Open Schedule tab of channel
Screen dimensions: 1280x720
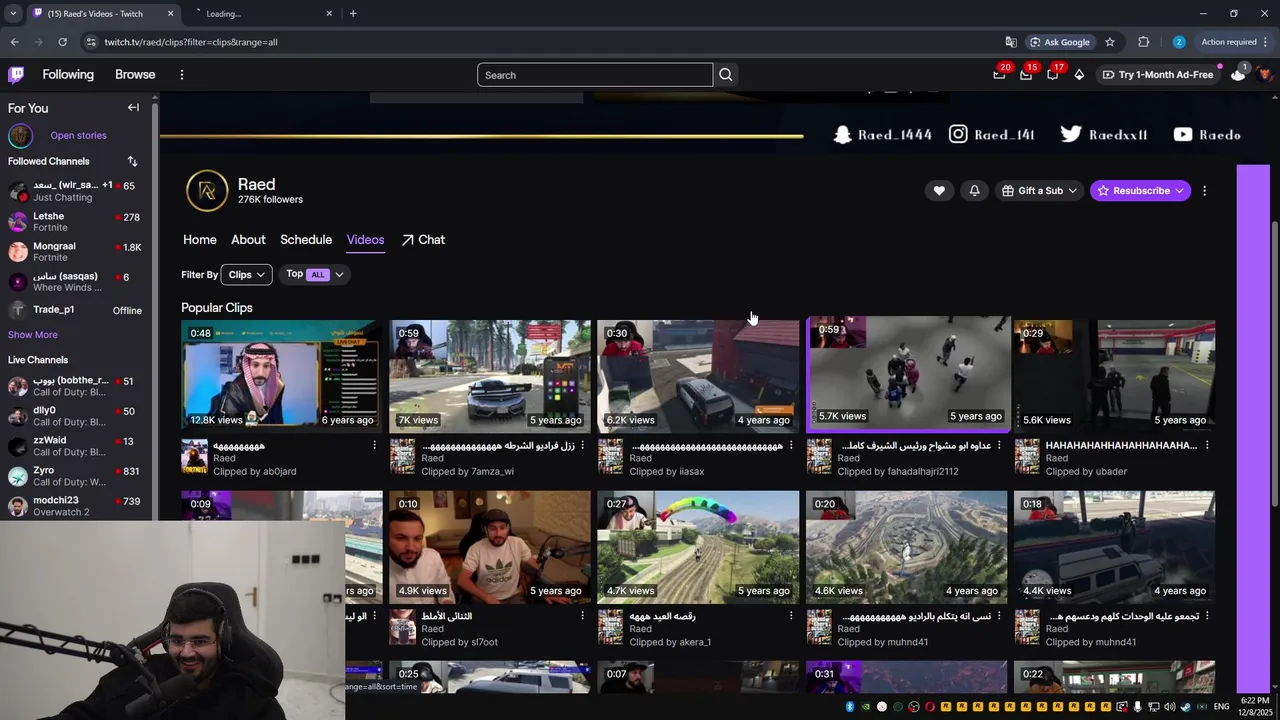pos(306,240)
